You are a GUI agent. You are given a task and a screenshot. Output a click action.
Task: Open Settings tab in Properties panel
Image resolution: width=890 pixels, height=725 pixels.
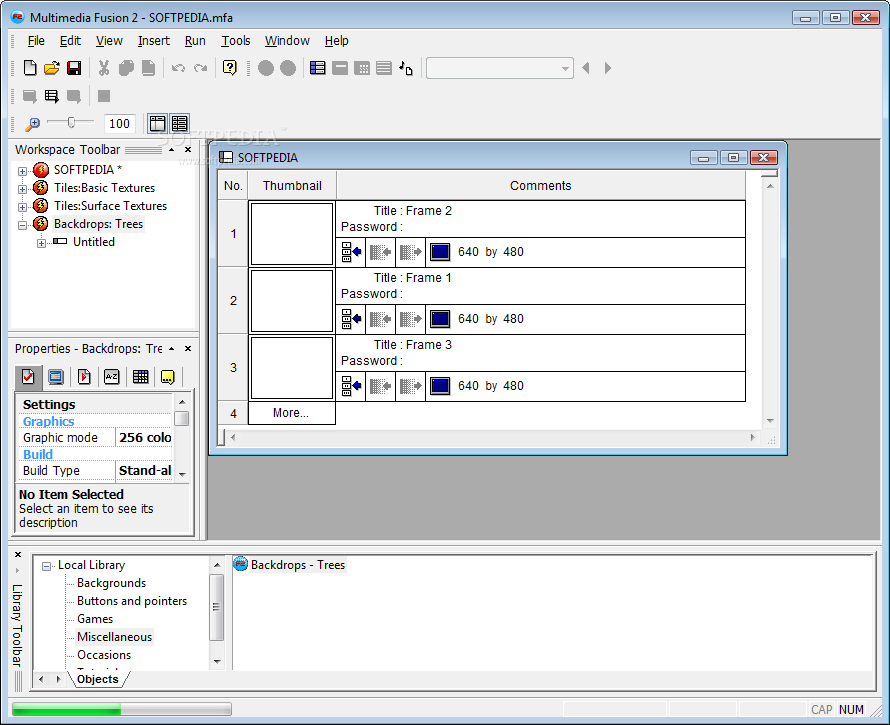click(x=28, y=376)
